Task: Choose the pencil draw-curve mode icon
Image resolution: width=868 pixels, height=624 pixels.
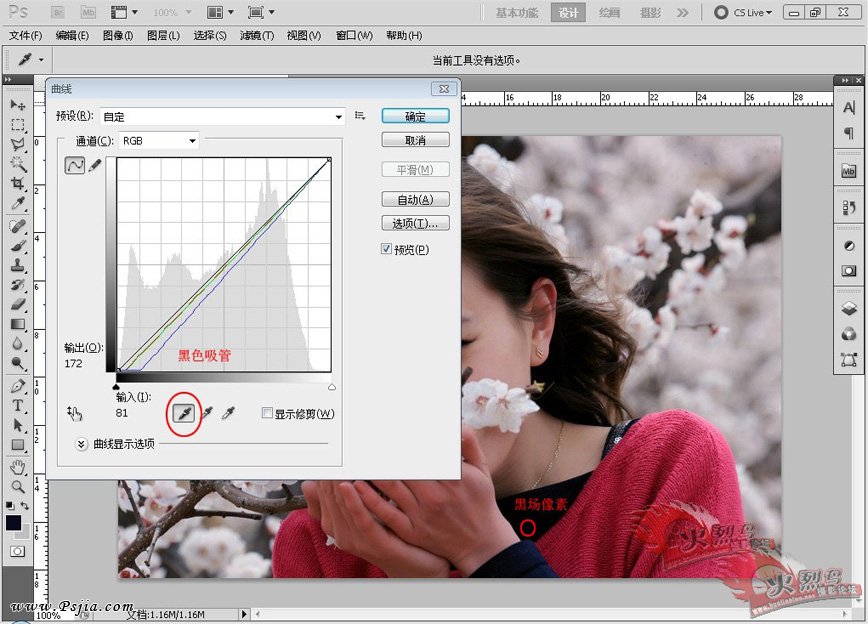Action: (x=95, y=166)
